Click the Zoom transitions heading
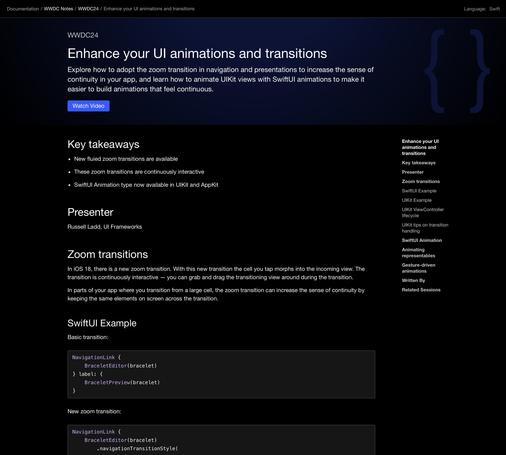Screen dimensions: 506x455 (x=108, y=254)
